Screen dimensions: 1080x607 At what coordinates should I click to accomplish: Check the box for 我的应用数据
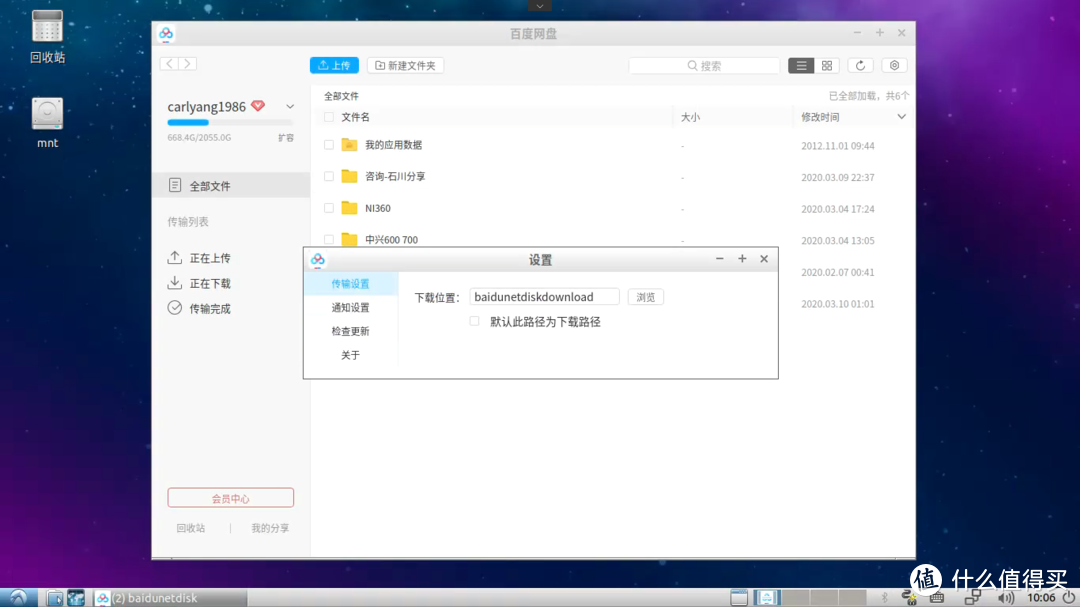[x=329, y=145]
